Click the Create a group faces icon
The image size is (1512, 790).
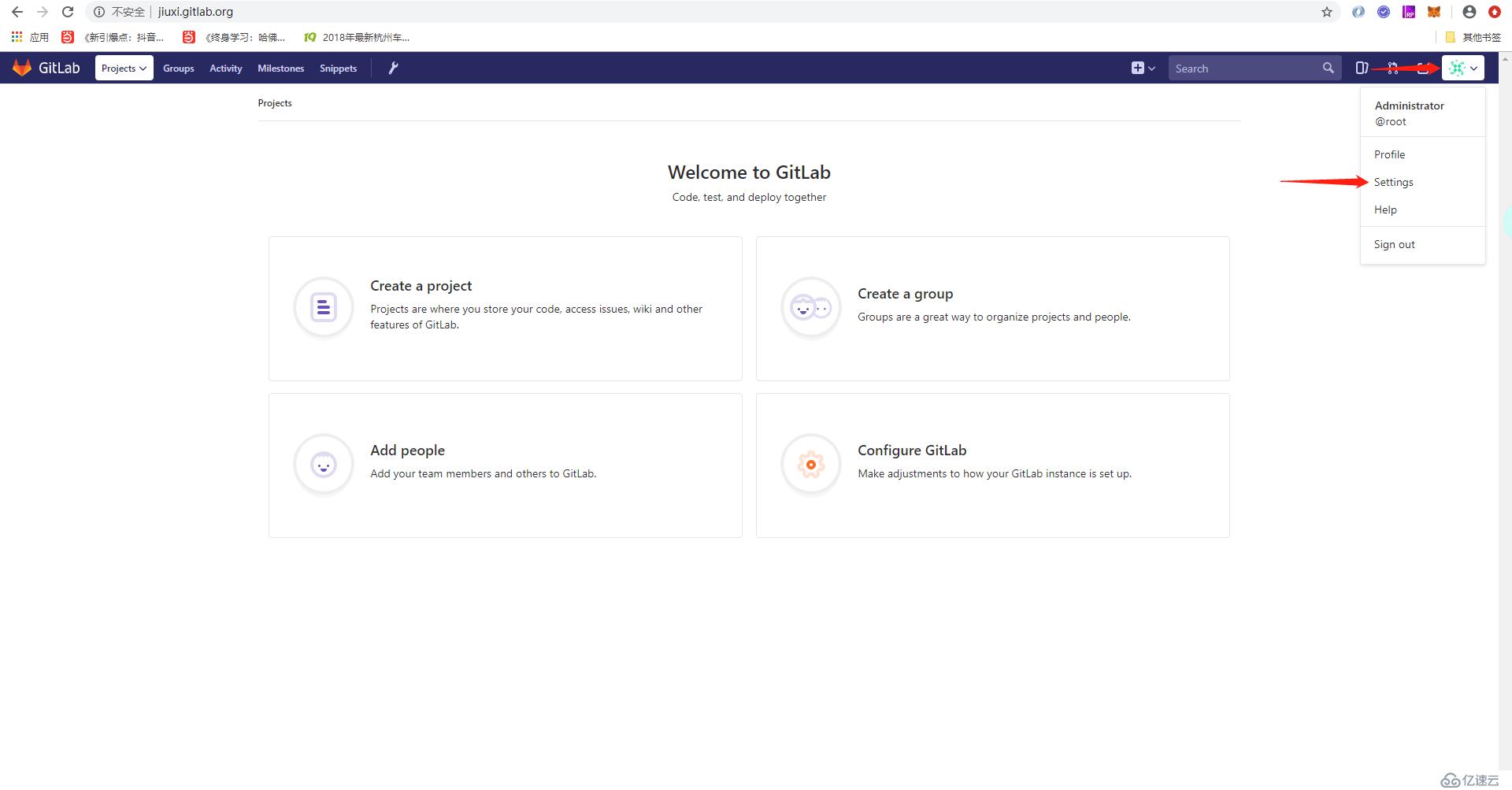[811, 307]
